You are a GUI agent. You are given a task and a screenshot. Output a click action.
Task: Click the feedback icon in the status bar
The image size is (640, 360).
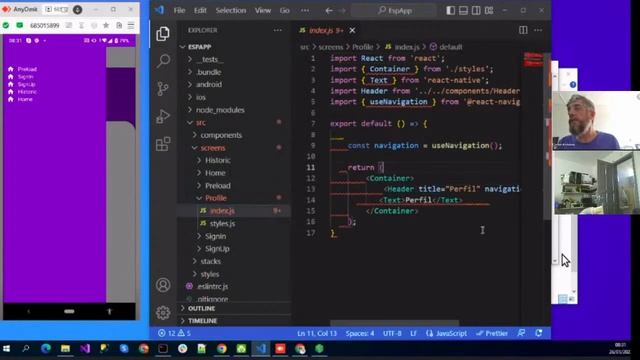(x=521, y=333)
